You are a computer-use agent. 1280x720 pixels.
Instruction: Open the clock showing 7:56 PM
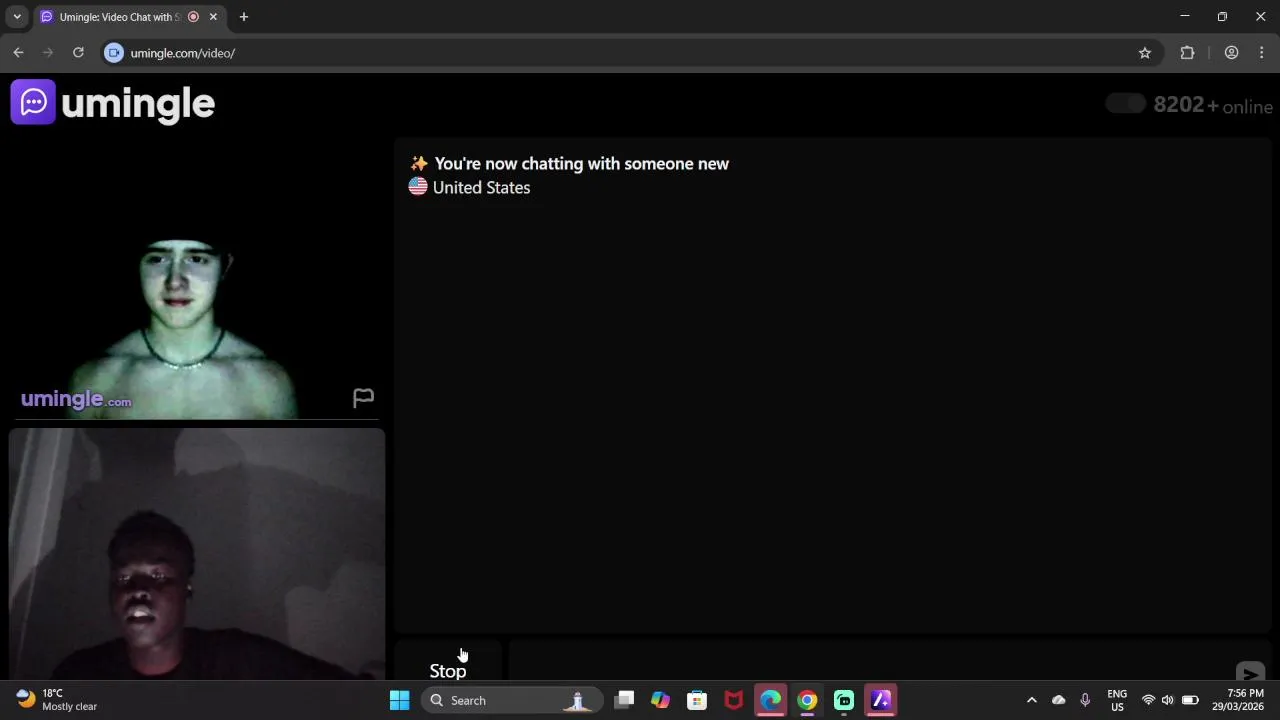(1238, 700)
